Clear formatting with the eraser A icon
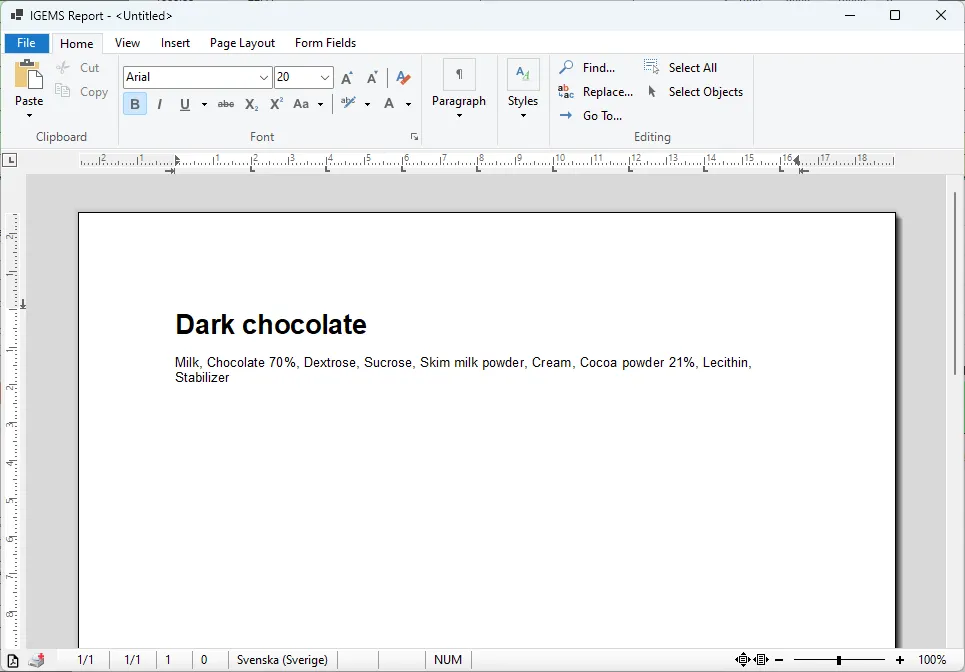This screenshot has width=965, height=672. pyautogui.click(x=403, y=78)
